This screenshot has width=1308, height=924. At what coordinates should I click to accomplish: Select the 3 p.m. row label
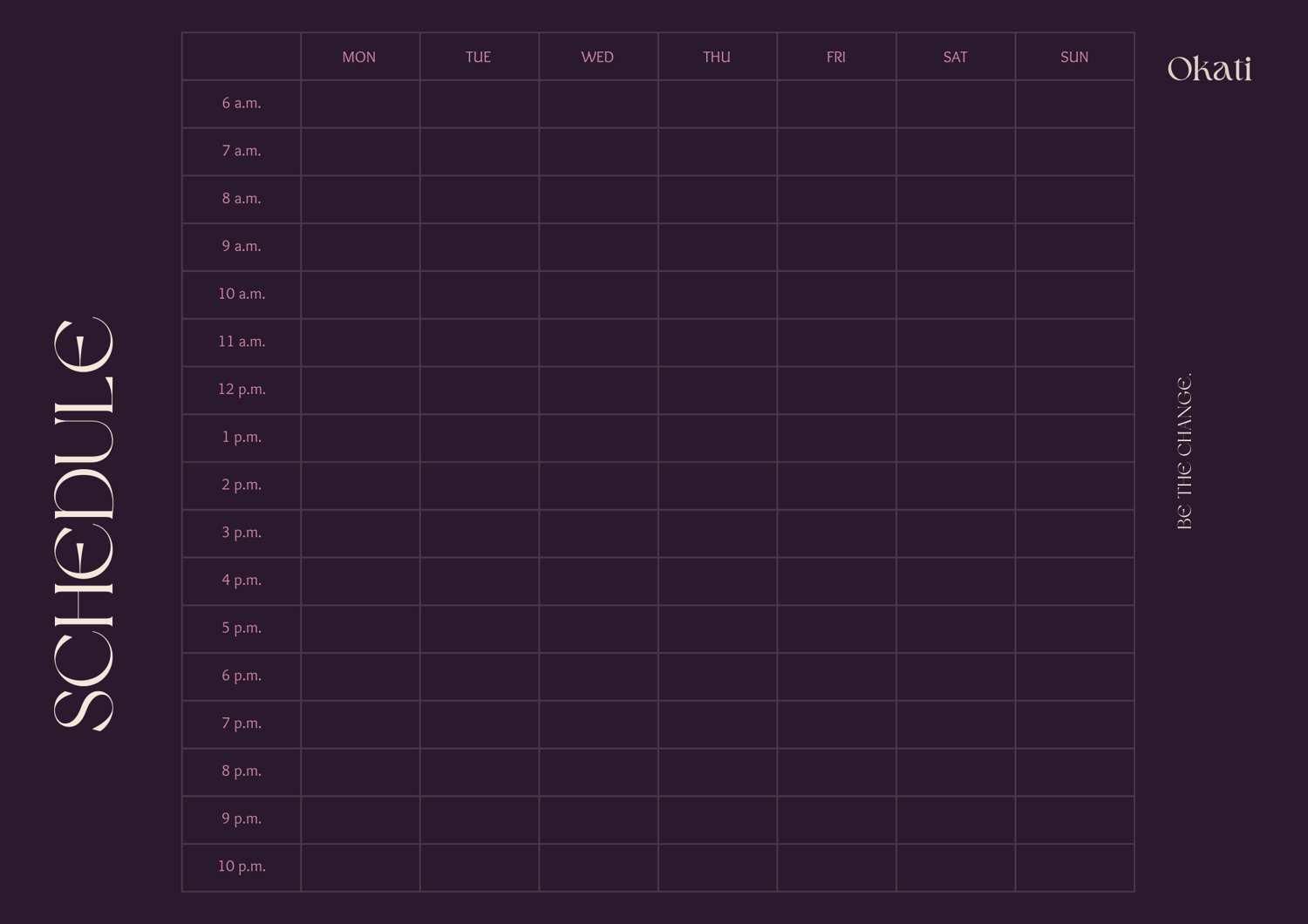242,533
